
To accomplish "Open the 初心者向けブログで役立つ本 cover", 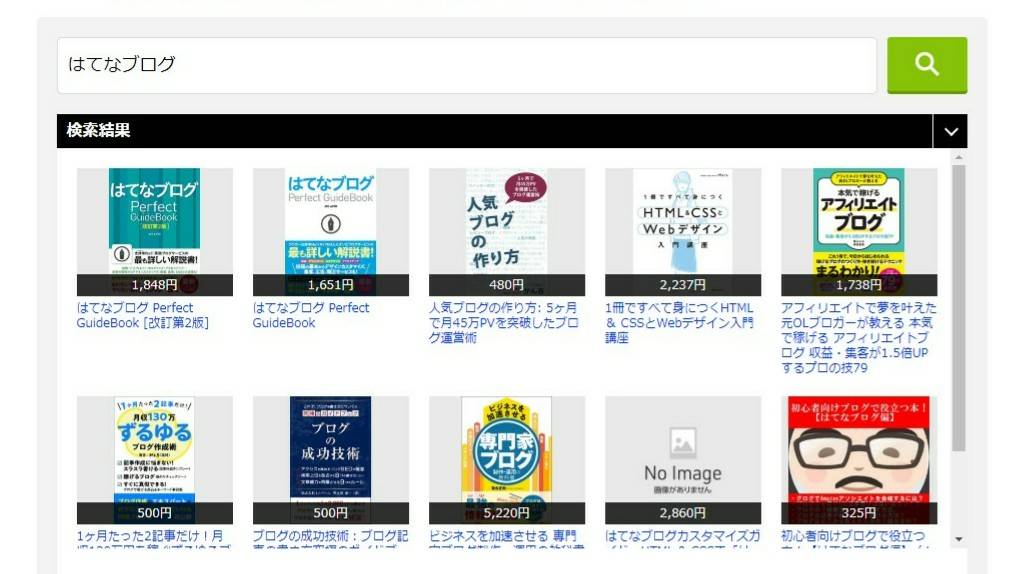I will [859, 460].
